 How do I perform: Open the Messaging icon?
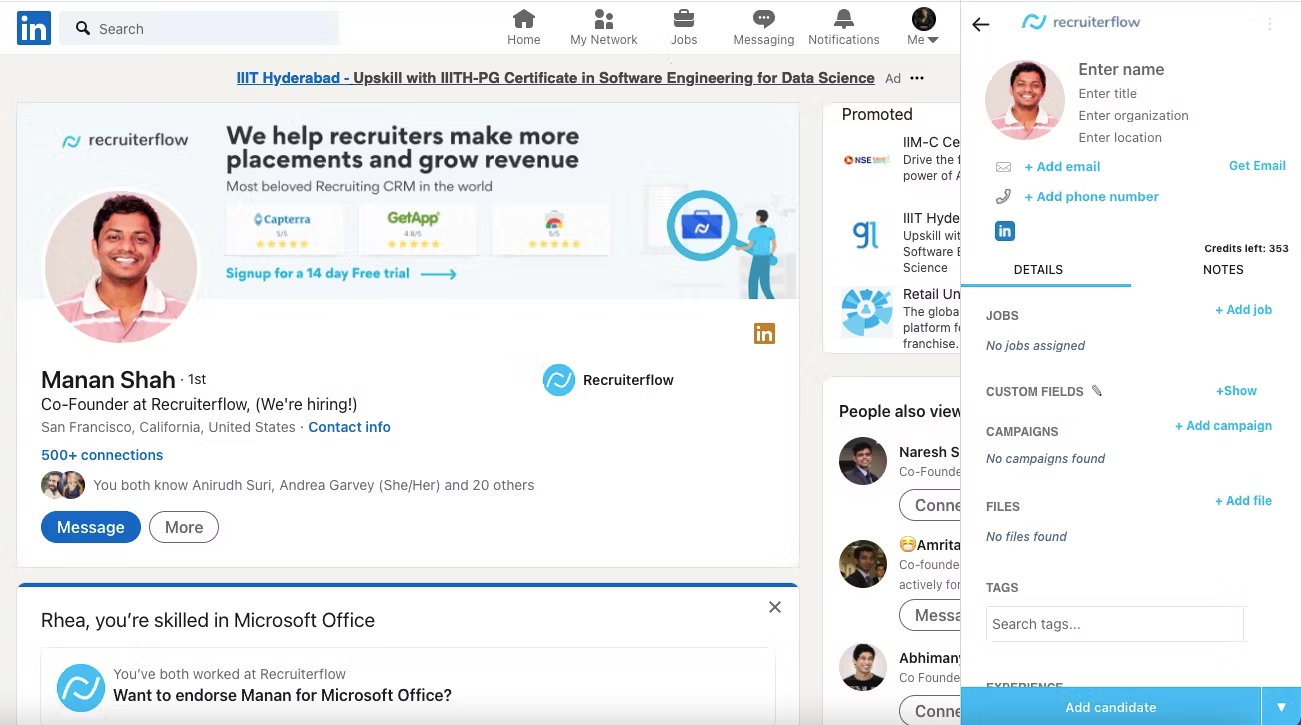(763, 28)
